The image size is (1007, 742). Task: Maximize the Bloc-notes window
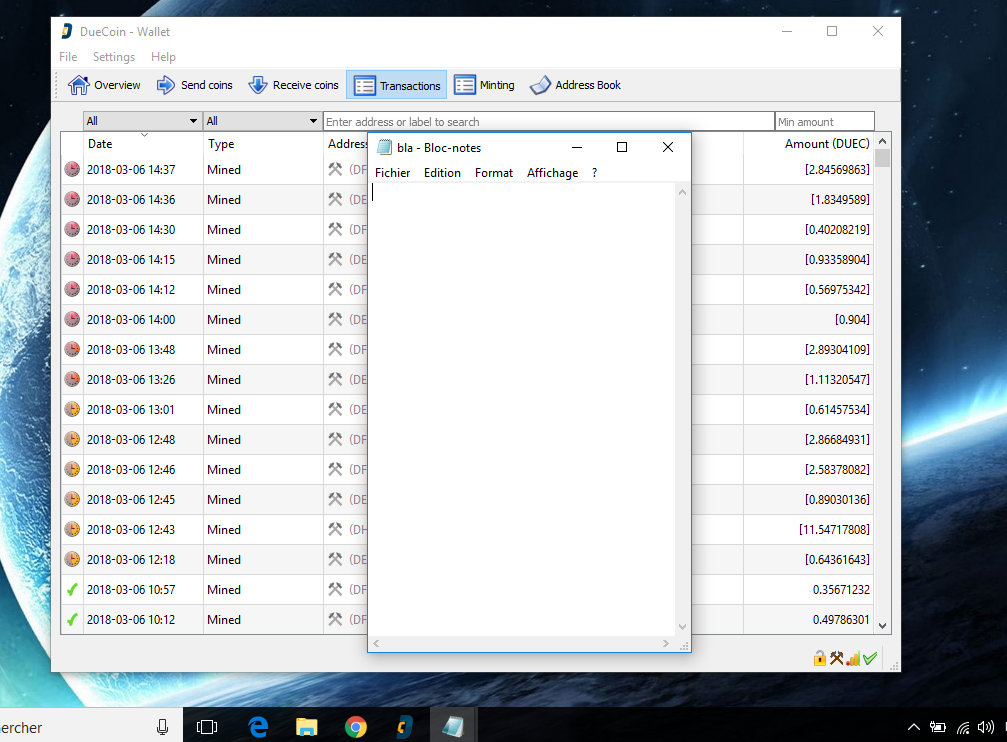[x=622, y=147]
